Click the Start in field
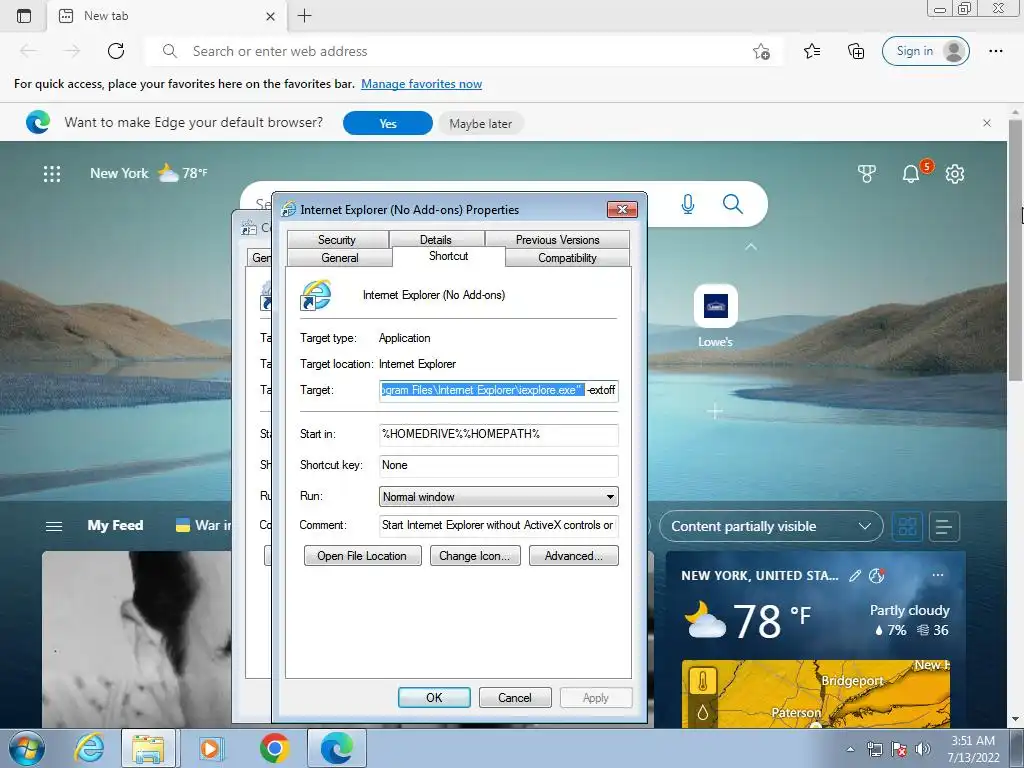1024x768 pixels. coord(498,434)
